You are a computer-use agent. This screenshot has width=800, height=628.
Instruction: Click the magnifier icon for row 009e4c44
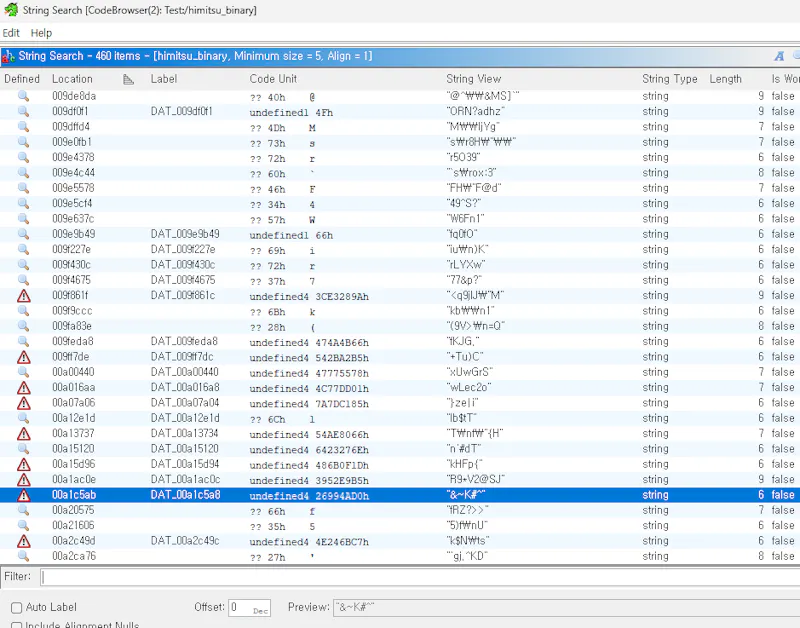tap(23, 172)
